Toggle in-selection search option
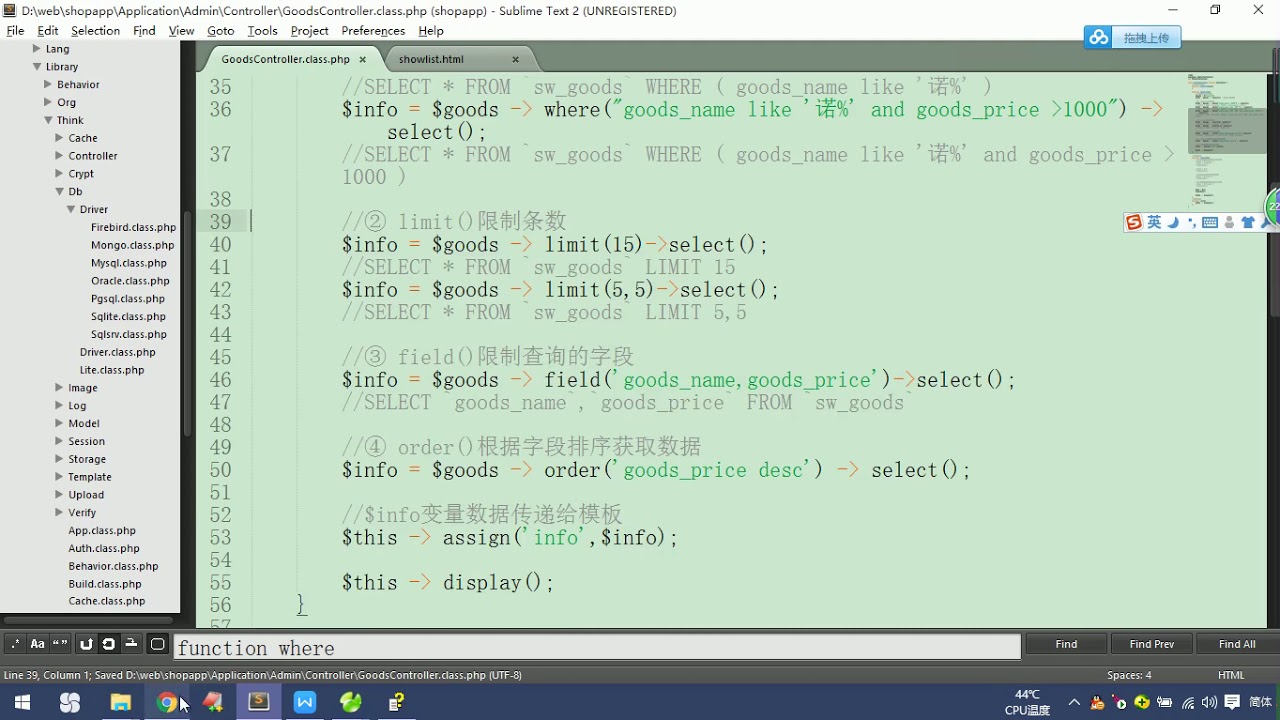 pos(131,644)
